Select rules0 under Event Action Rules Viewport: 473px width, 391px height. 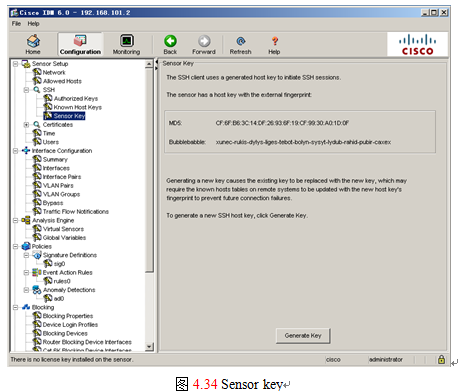(x=62, y=281)
